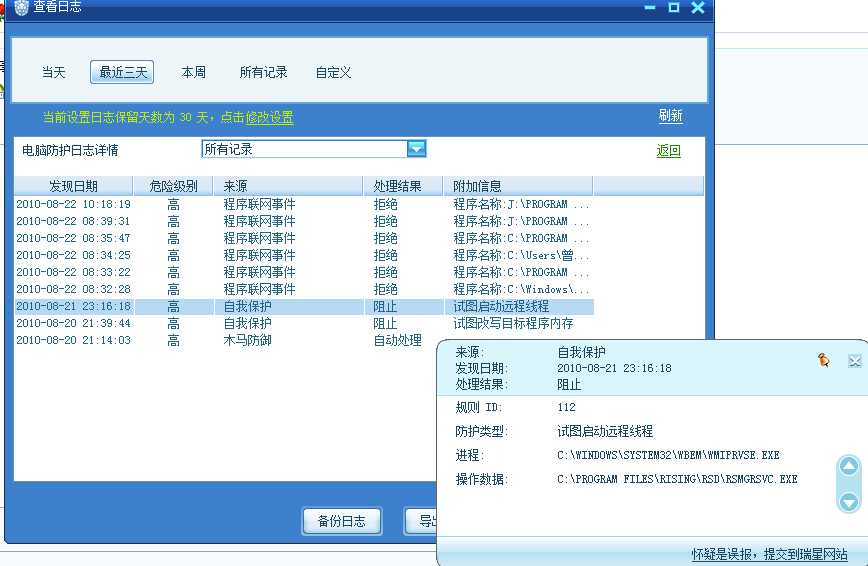Click the 返回 link
The width and height of the screenshot is (868, 566).
point(669,151)
